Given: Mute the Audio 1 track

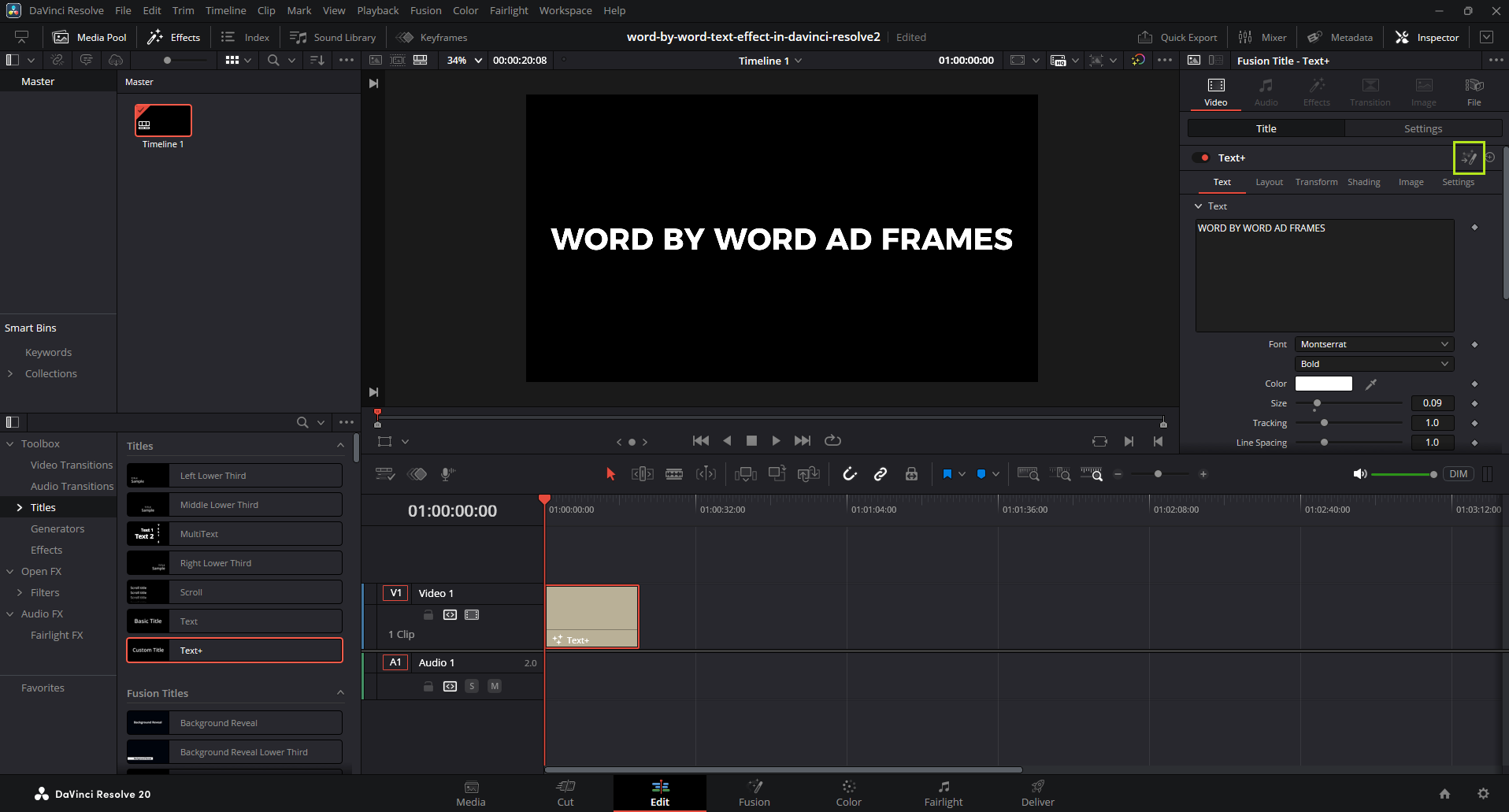Looking at the screenshot, I should [x=495, y=686].
